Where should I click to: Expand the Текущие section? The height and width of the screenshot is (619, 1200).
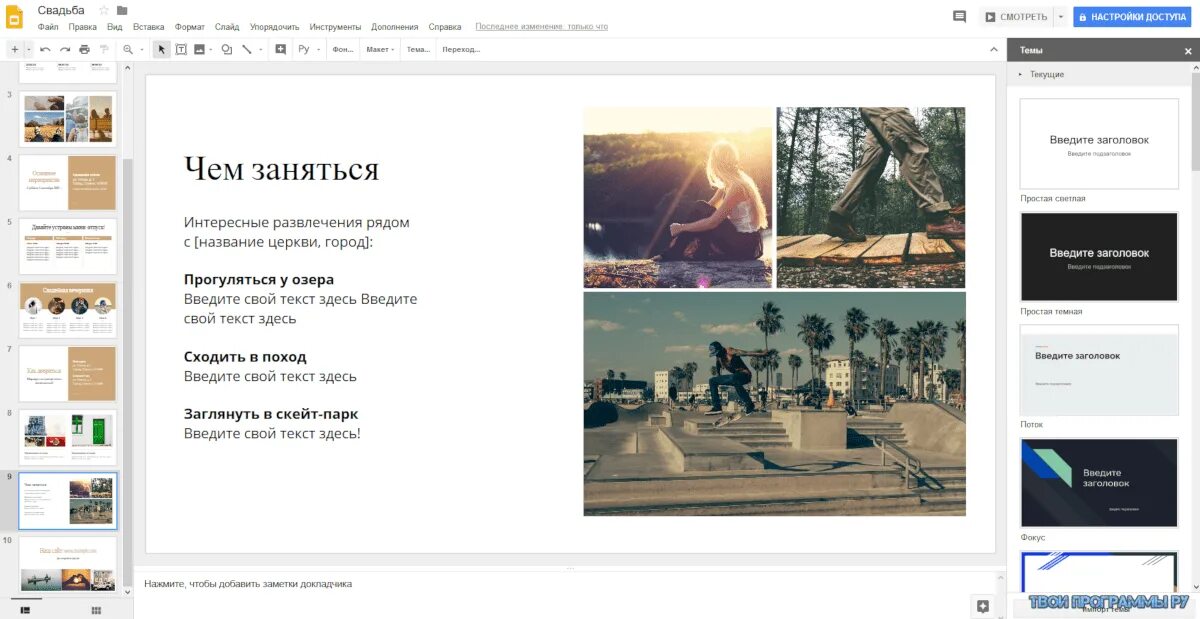tap(1043, 74)
